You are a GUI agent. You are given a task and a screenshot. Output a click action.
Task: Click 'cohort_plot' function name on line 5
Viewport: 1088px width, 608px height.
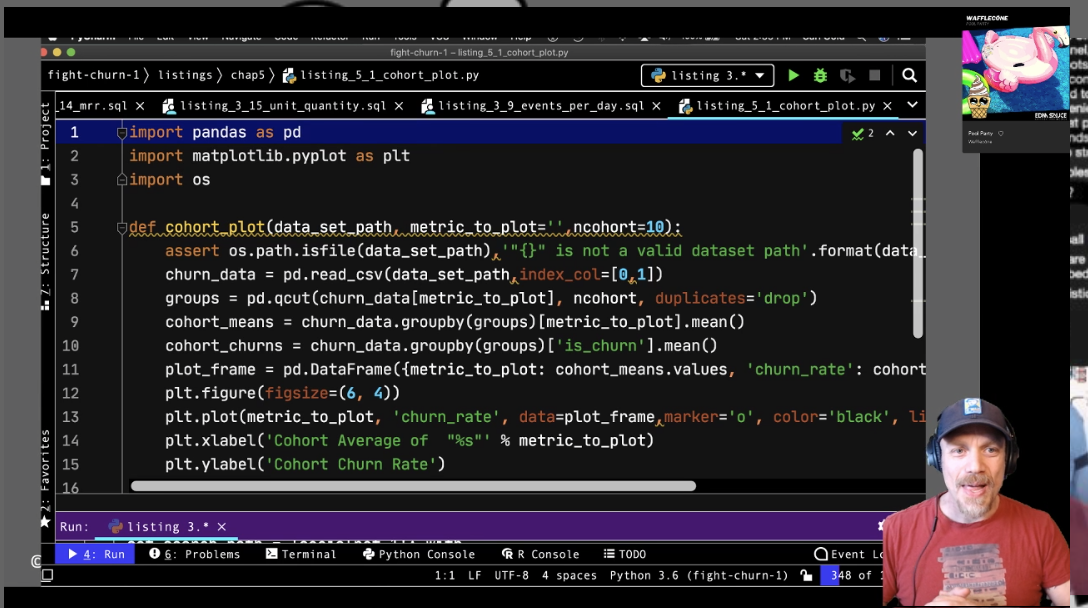click(x=215, y=228)
